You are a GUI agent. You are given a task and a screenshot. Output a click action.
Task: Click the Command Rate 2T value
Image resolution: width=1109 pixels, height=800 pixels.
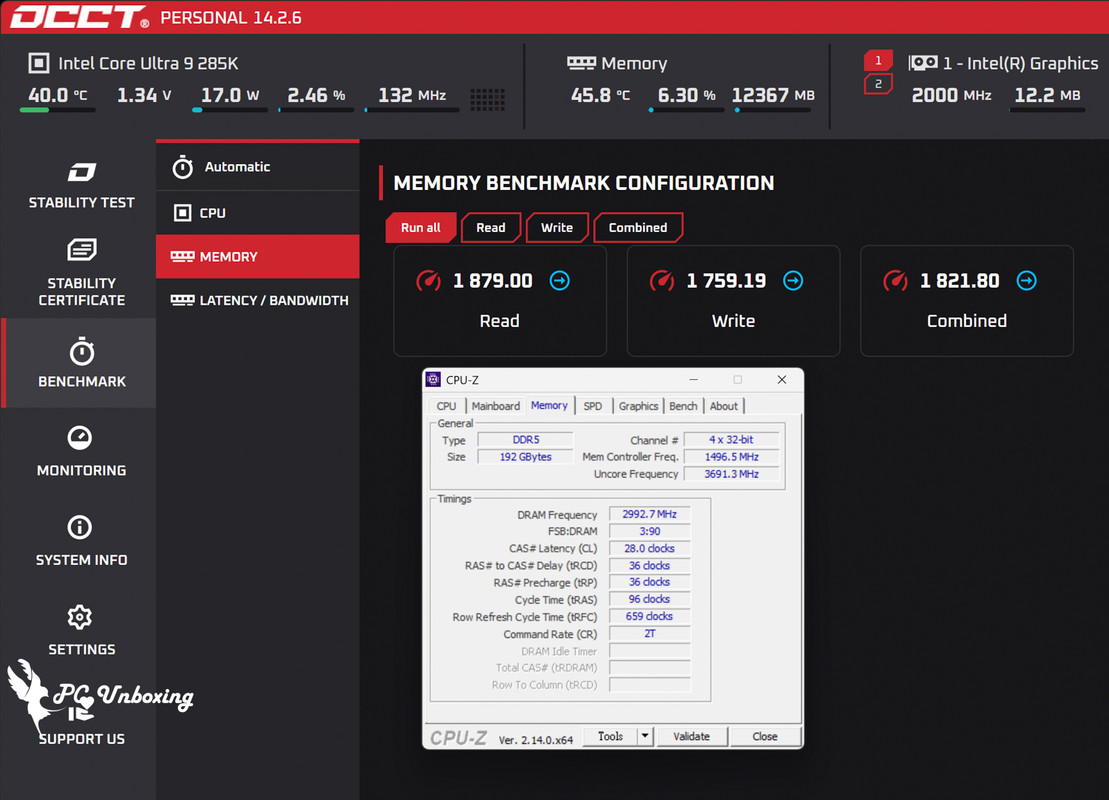pos(649,634)
